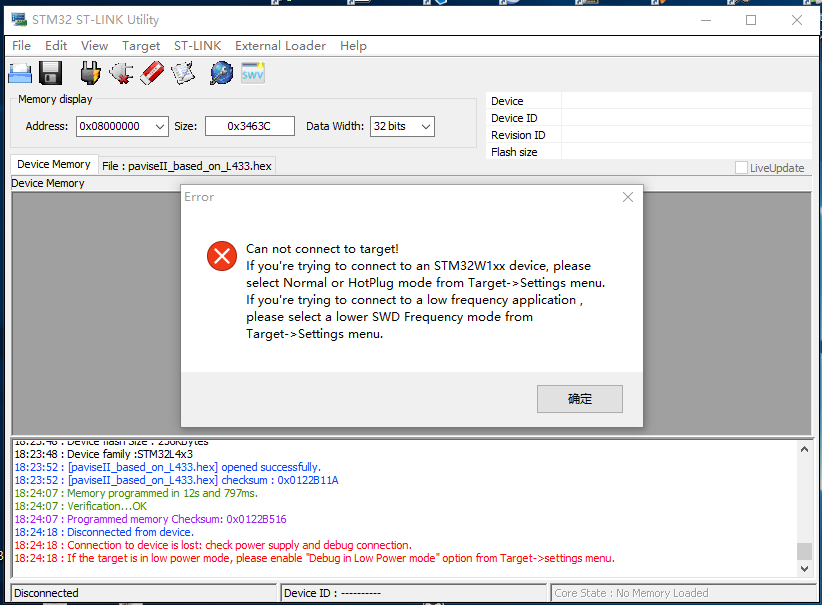Click the "Revision ID" label in device info

click(x=518, y=135)
